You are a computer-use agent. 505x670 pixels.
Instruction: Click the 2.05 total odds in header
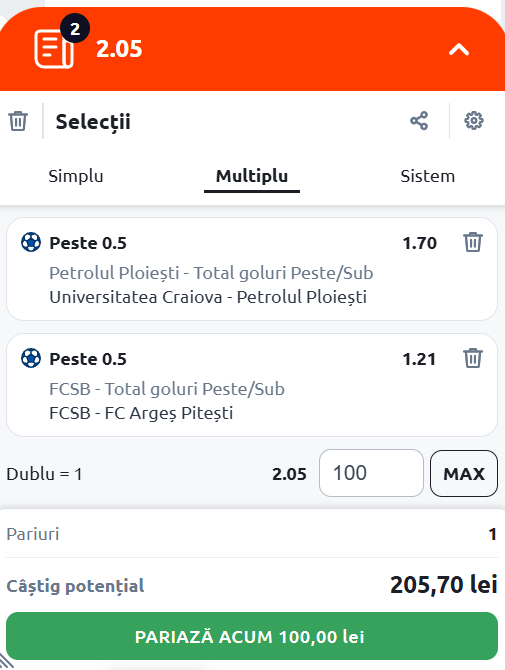point(119,49)
